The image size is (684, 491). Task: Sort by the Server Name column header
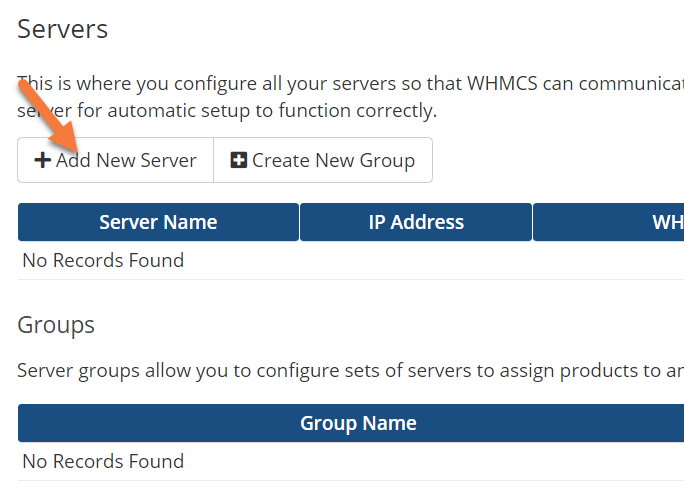point(158,222)
